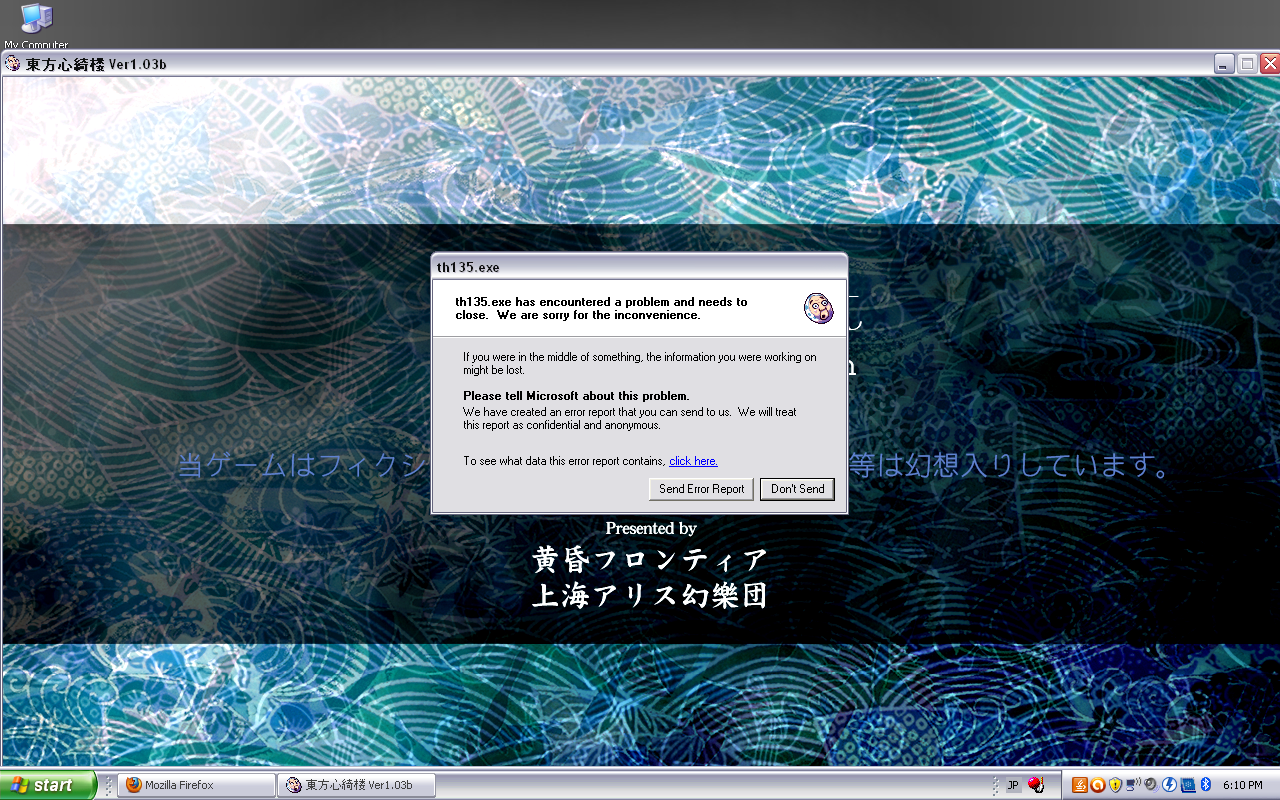This screenshot has height=800, width=1280.
Task: Click the error dialog's face icon
Action: (x=818, y=309)
